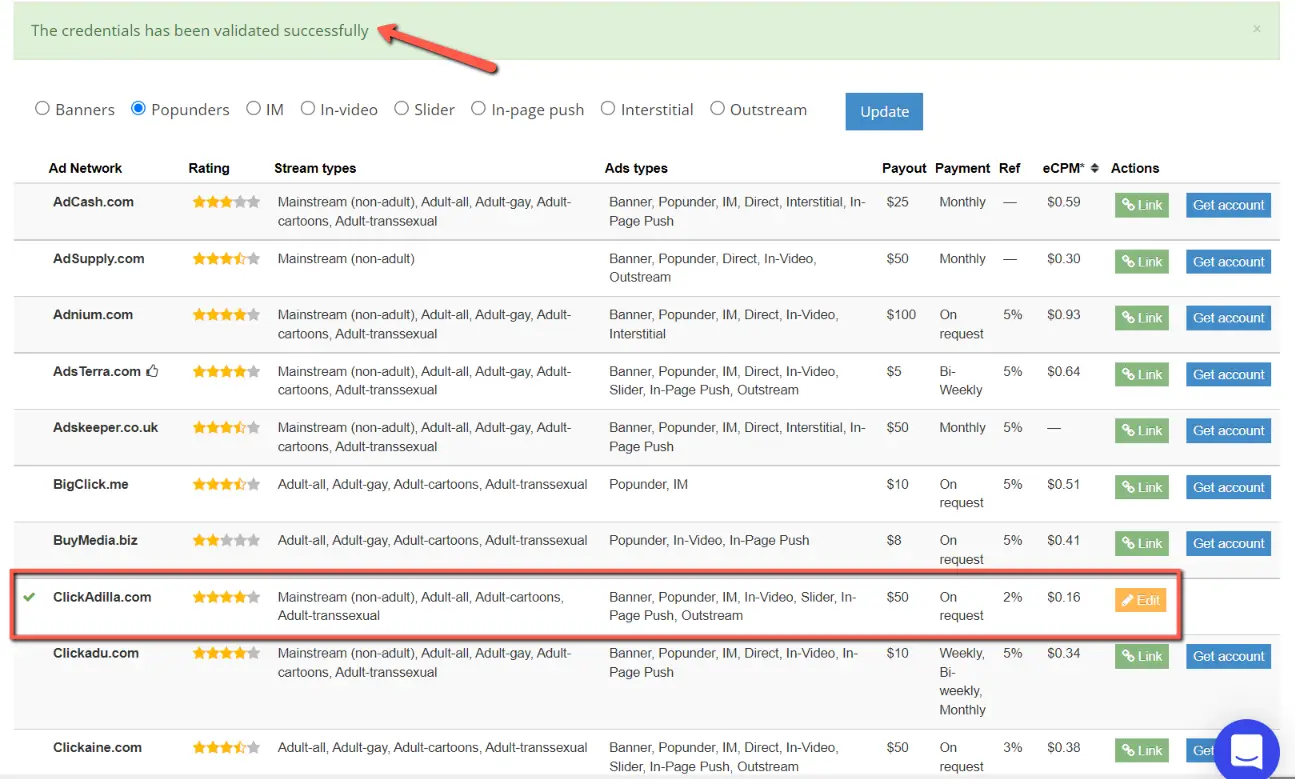Click the AdSupply.com network name

point(98,259)
